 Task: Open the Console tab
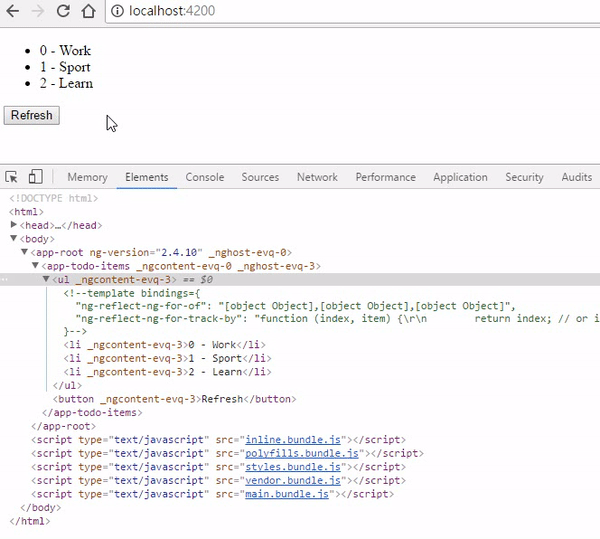pos(205,177)
